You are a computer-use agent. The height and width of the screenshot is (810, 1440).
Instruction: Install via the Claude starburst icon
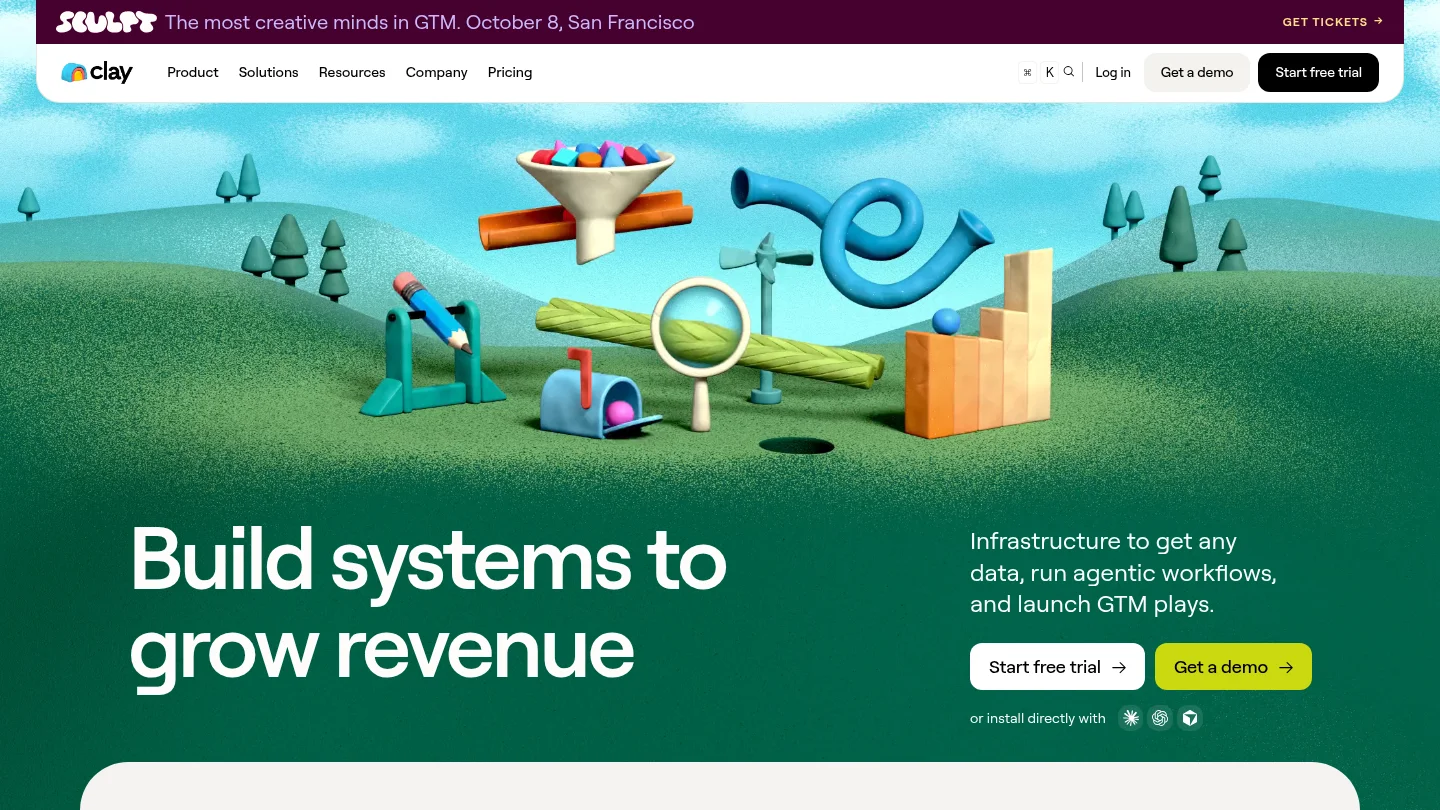1131,718
